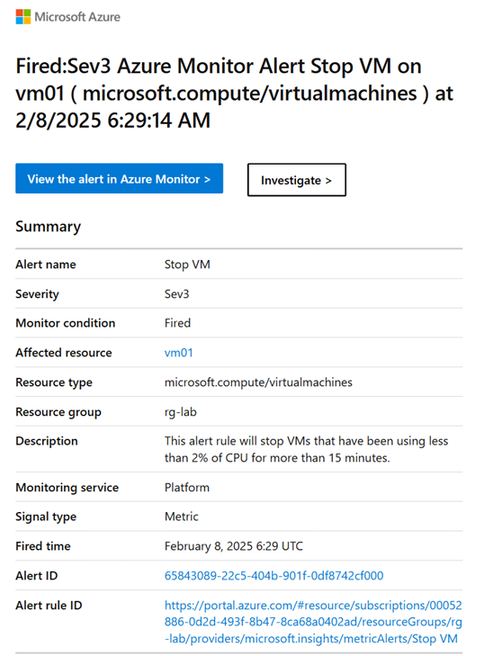The width and height of the screenshot is (502, 656).
Task: Open the Investigate button
Action: [x=297, y=180]
